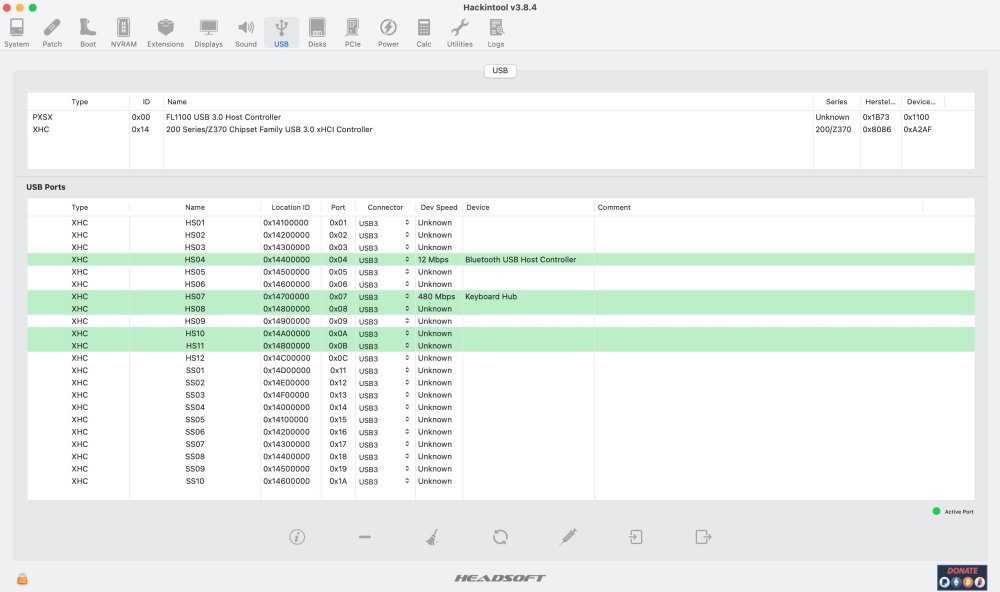
Task: Click the Port column header
Action: click(338, 207)
